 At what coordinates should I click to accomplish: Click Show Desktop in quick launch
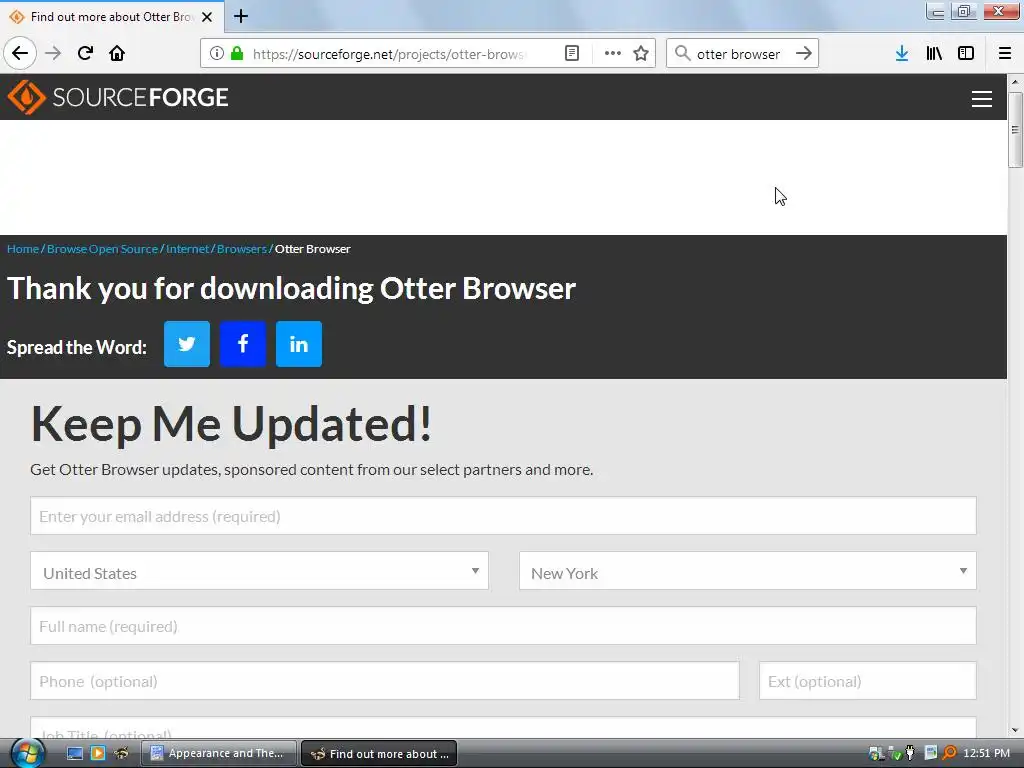coord(75,754)
